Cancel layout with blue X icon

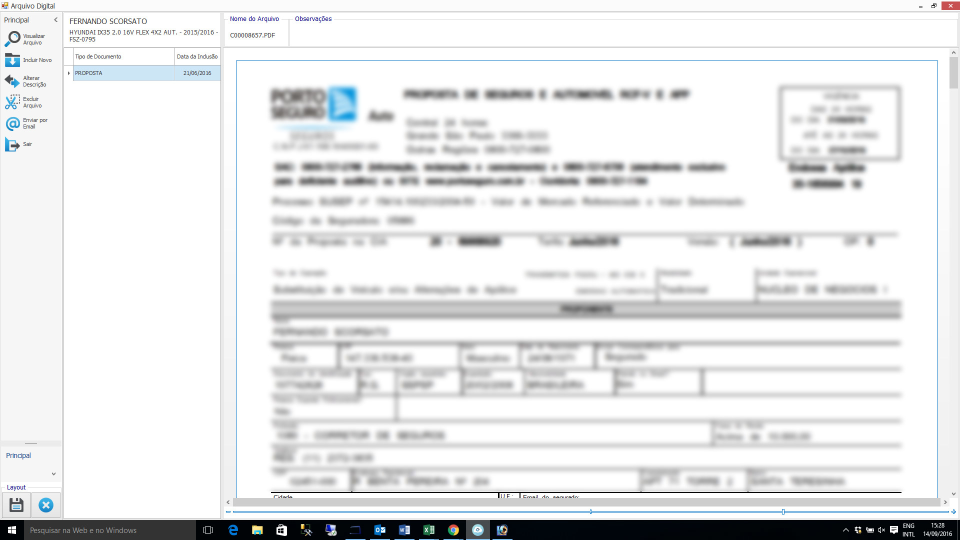[46, 505]
